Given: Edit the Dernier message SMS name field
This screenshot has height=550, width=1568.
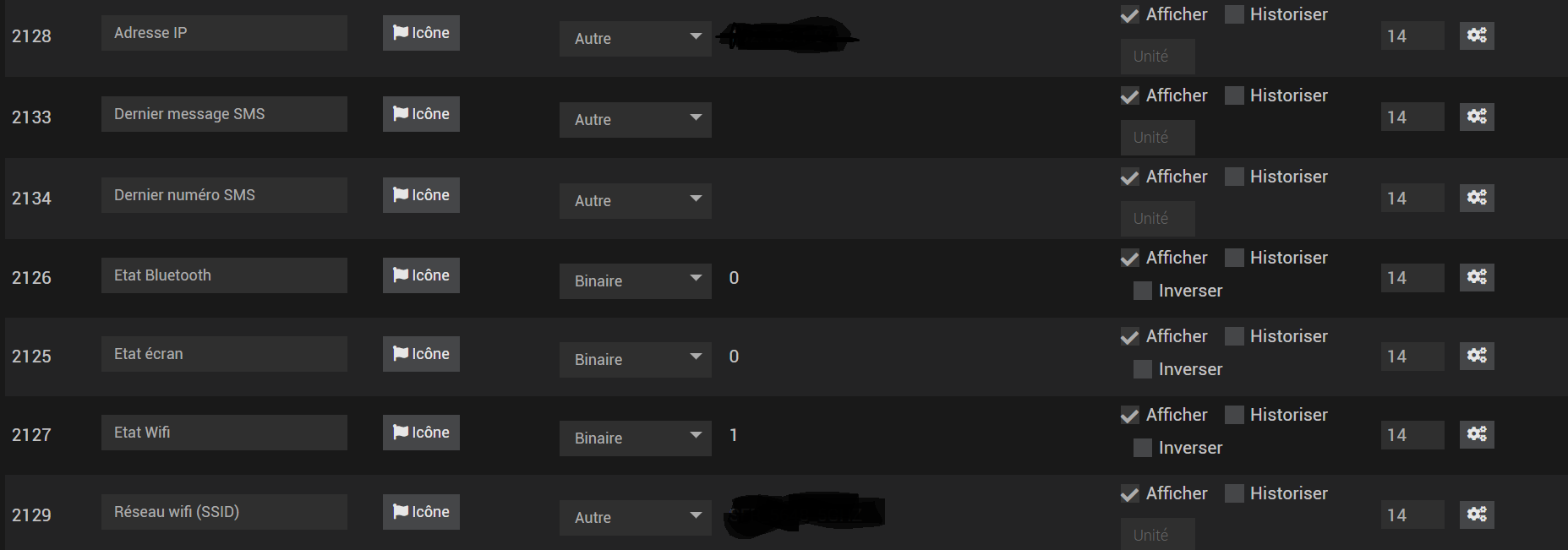Looking at the screenshot, I should [x=224, y=114].
